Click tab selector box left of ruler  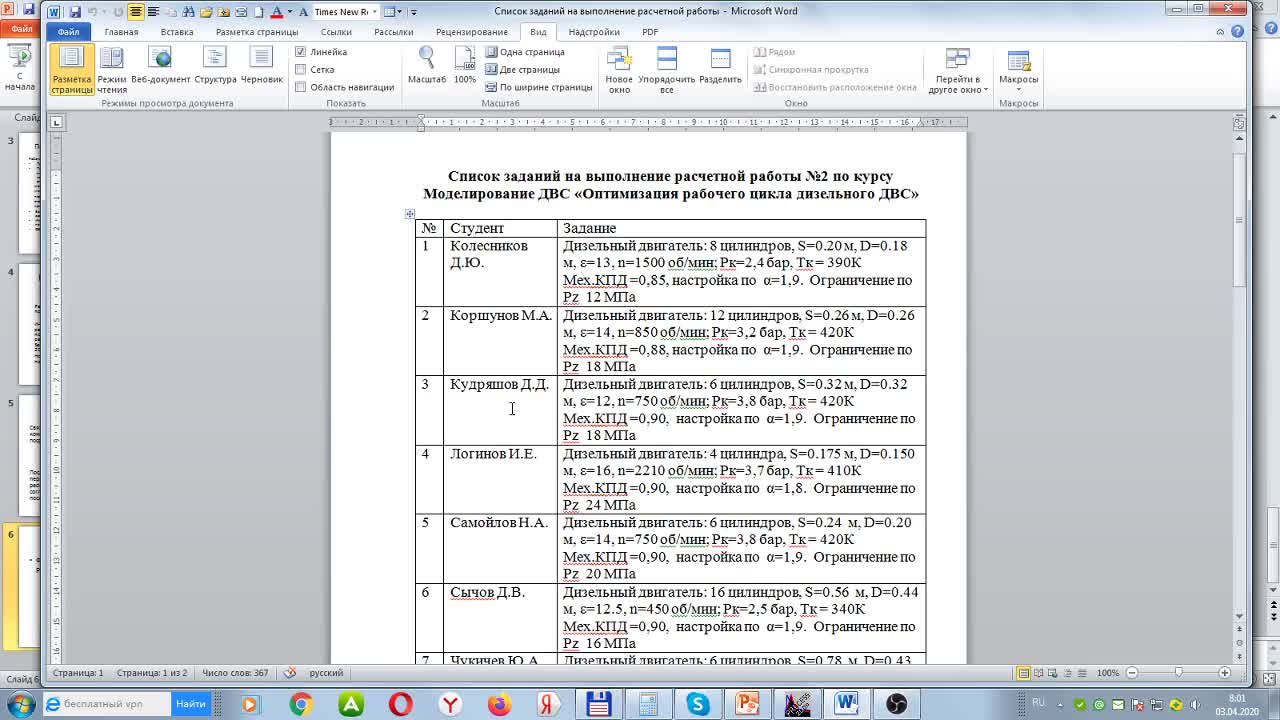[x=56, y=123]
